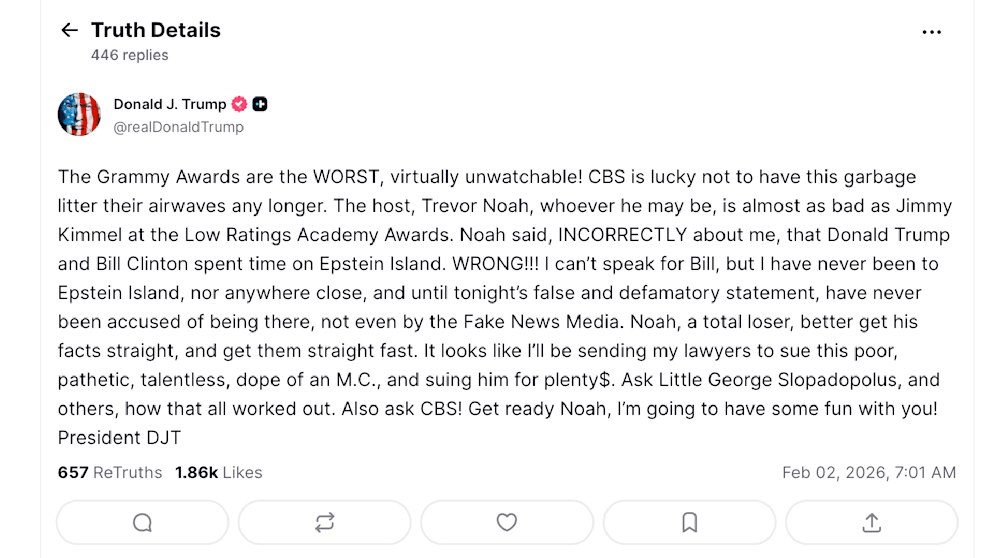View the 1.86k Likes list

pos(218,472)
